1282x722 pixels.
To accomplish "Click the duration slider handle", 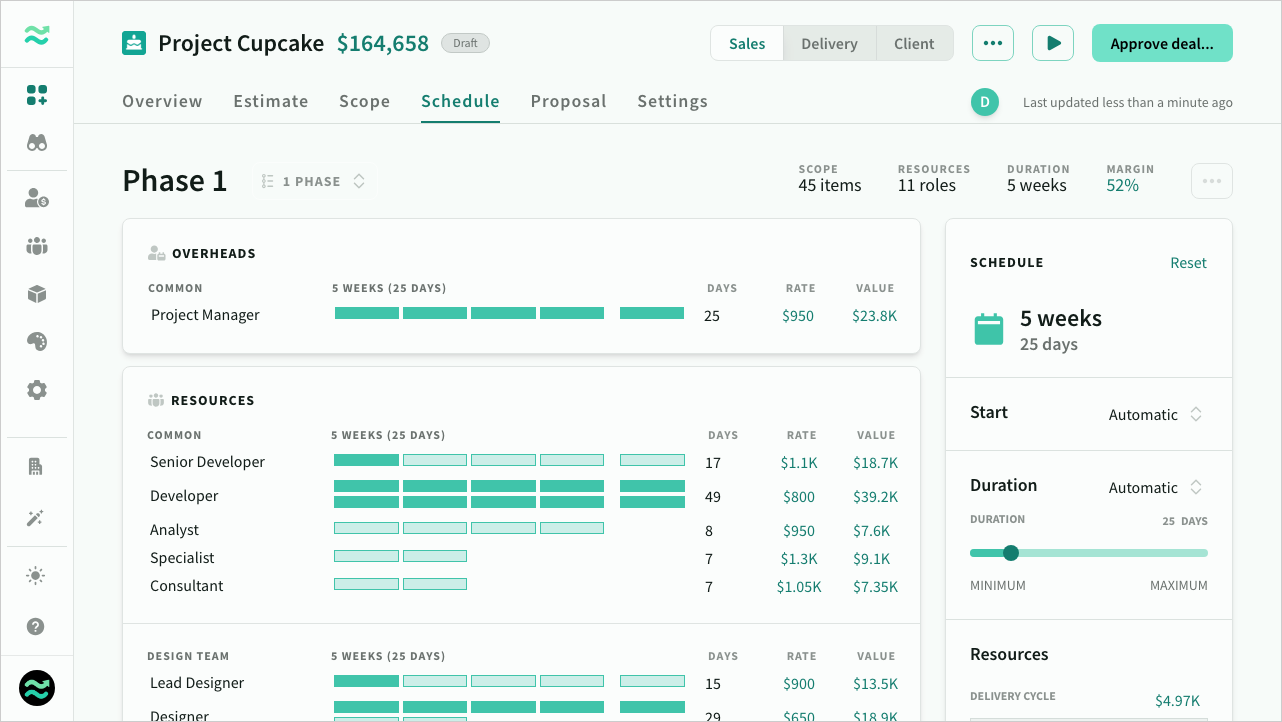I will 1010,553.
